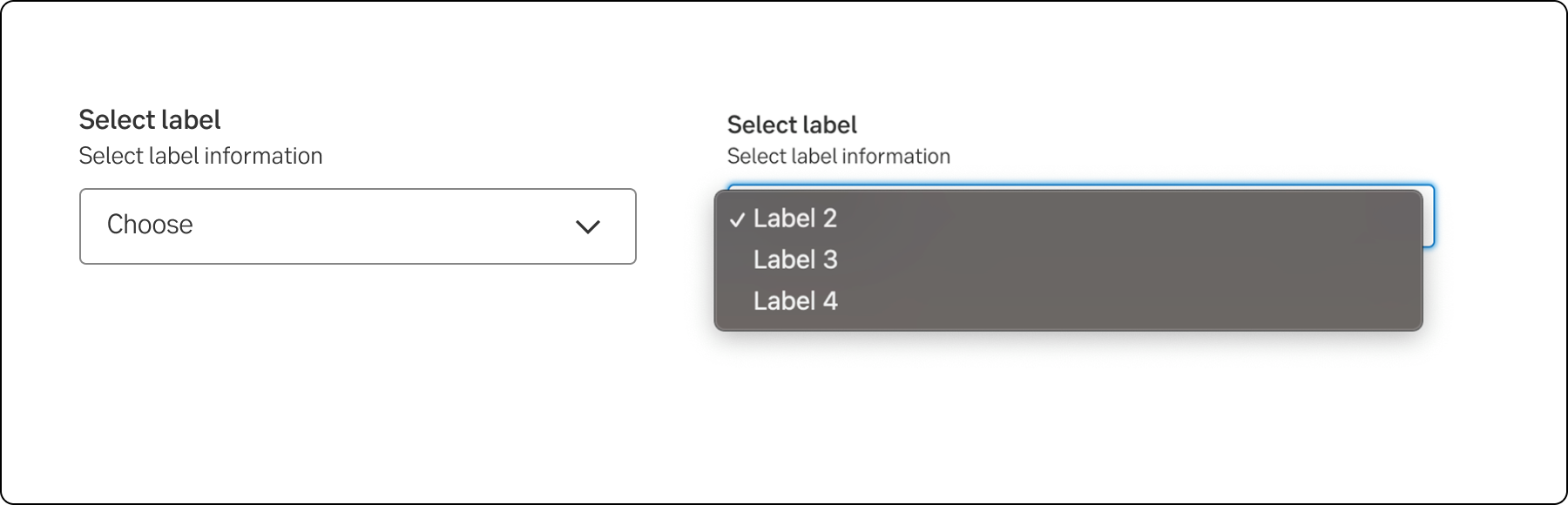Choose Label 3 from the open list
The height and width of the screenshot is (505, 1568).
(x=794, y=259)
